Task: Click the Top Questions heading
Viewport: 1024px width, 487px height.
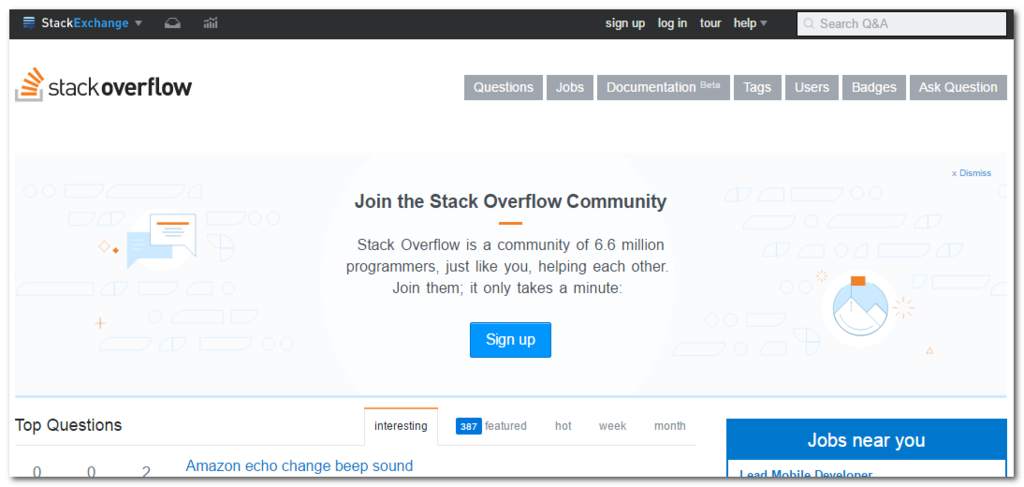Action: [x=69, y=425]
